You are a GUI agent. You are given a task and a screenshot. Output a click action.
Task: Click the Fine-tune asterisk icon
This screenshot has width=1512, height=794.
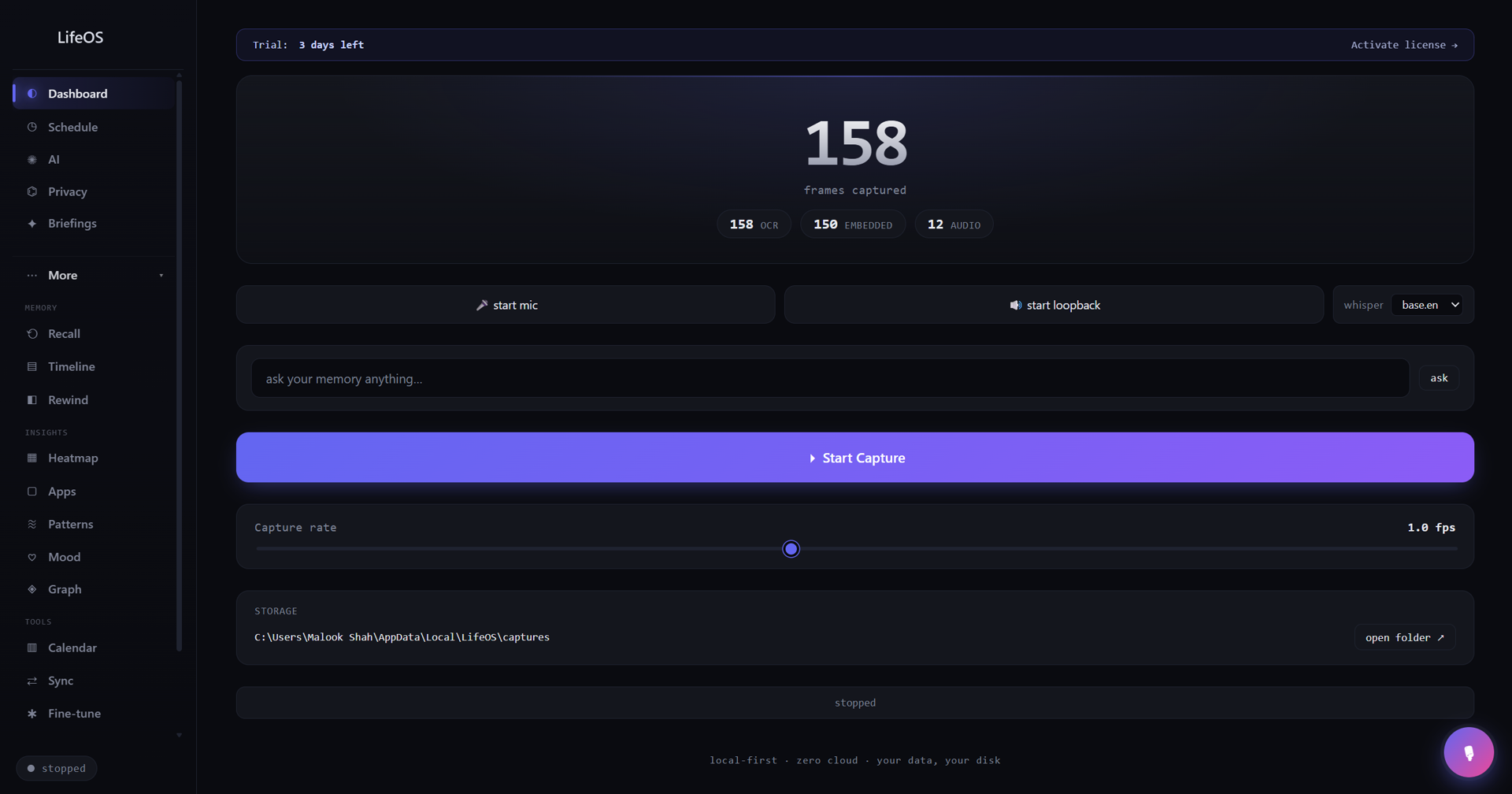(x=32, y=714)
